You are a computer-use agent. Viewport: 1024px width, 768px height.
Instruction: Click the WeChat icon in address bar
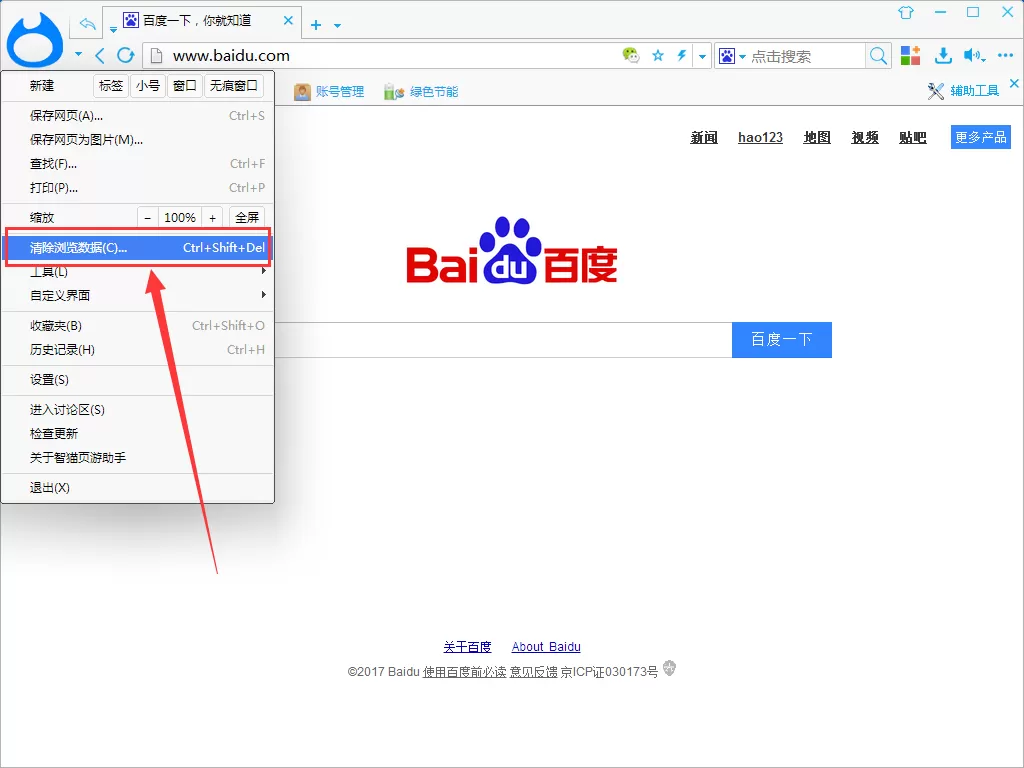point(631,56)
